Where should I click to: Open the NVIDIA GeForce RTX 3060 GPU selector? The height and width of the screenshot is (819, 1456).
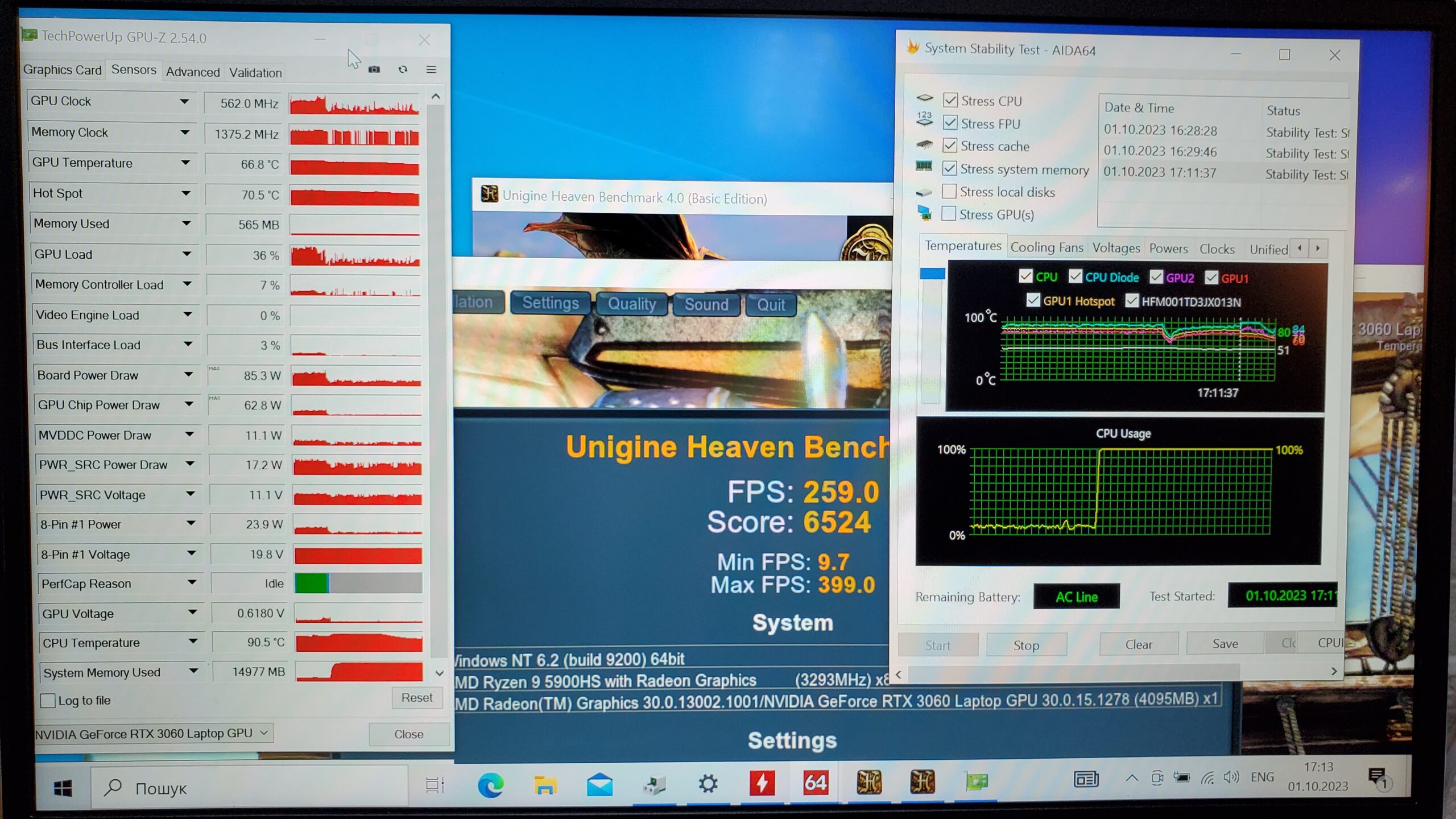coord(153,733)
